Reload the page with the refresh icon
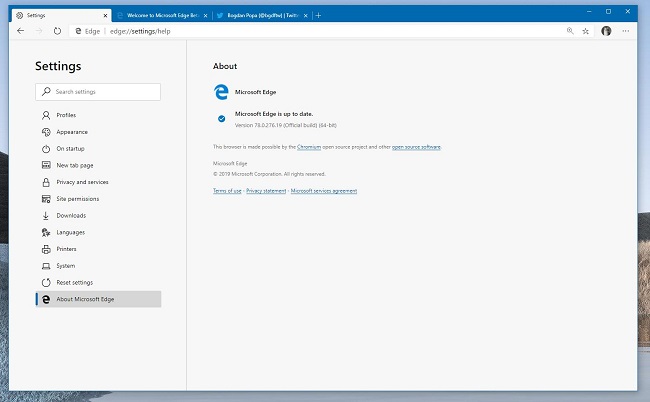 pos(57,31)
